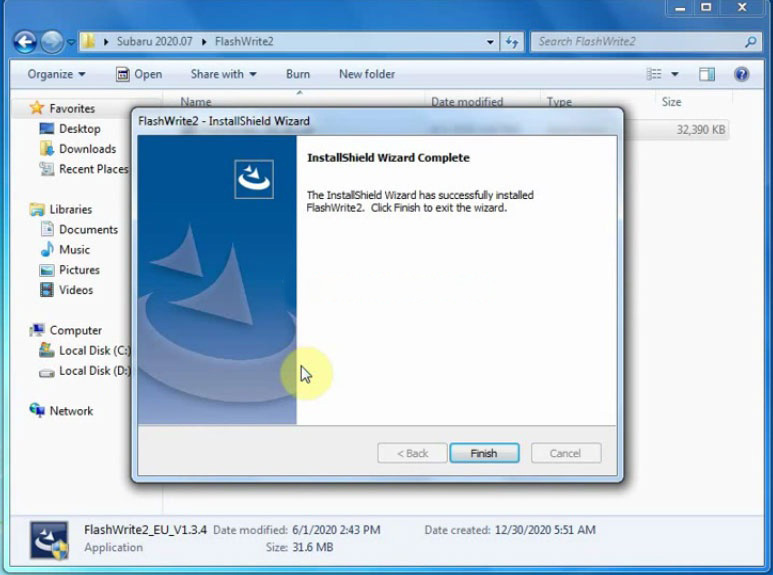Image resolution: width=773 pixels, height=575 pixels.
Task: Select Libraries in the navigation pane
Action: coord(70,209)
